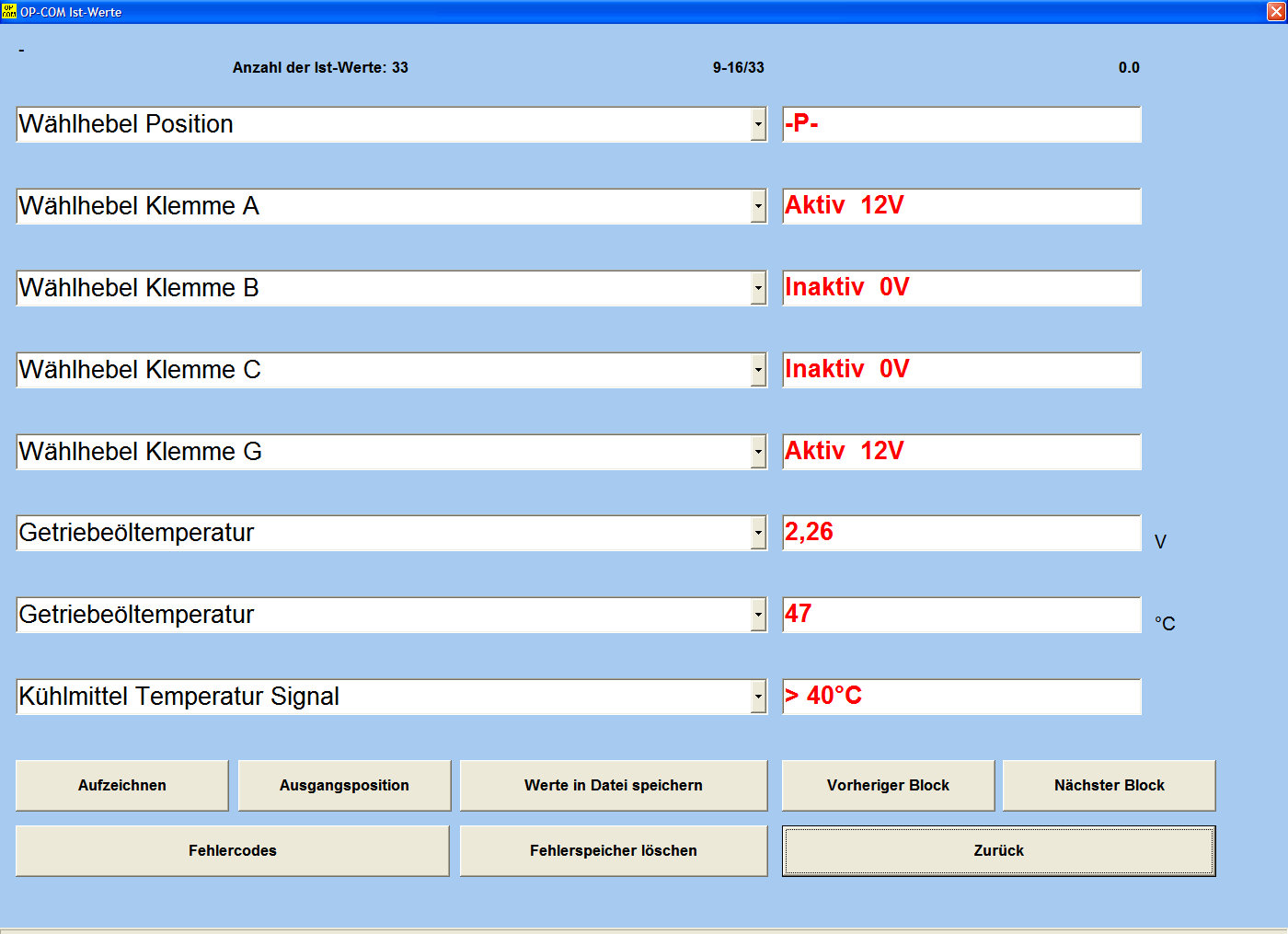Viewport: 1288px width, 934px height.
Task: Click the 'V' unit label
Action: [1160, 542]
